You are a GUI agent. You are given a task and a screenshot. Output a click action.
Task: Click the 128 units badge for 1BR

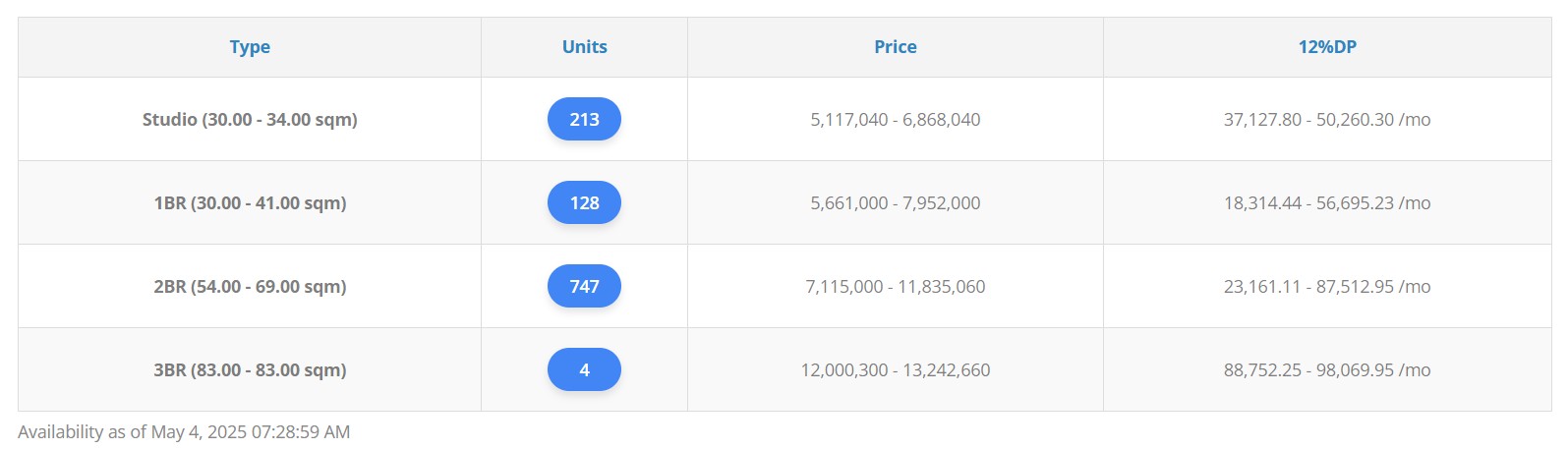click(x=584, y=202)
